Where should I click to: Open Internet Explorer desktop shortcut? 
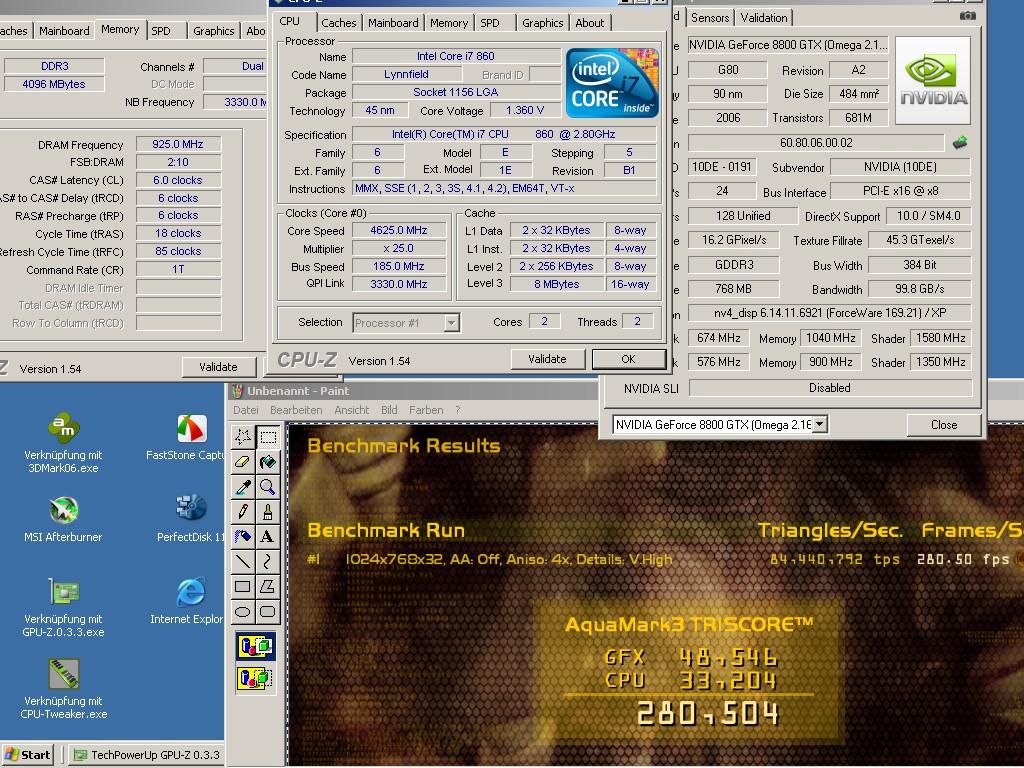click(x=187, y=601)
